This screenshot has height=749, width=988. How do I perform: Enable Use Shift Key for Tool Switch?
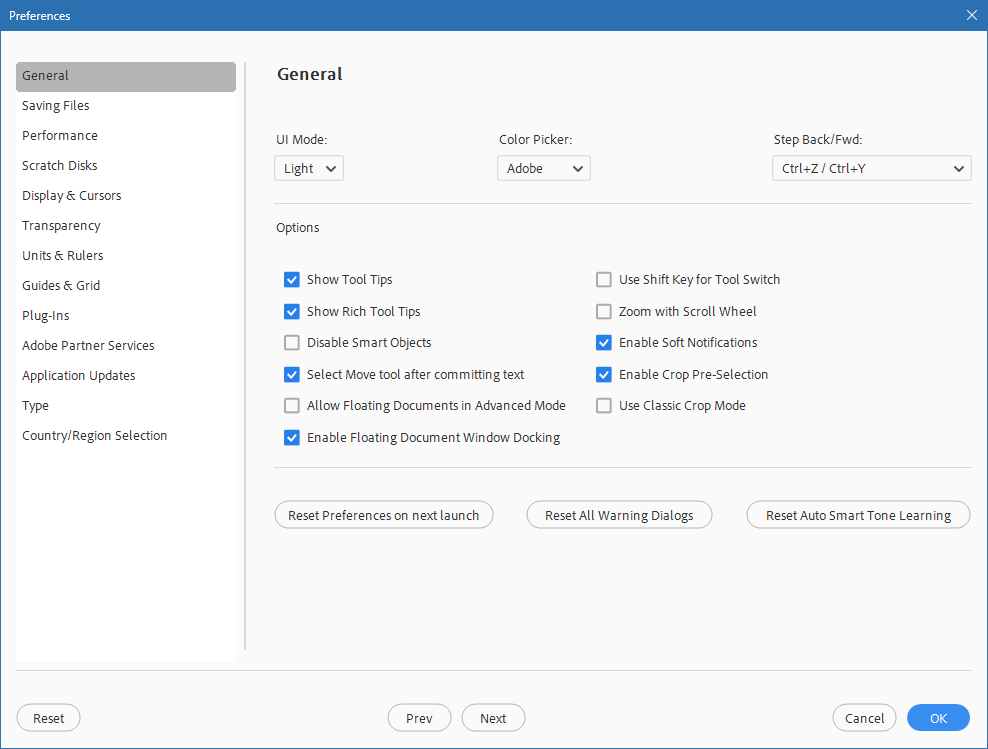[604, 280]
